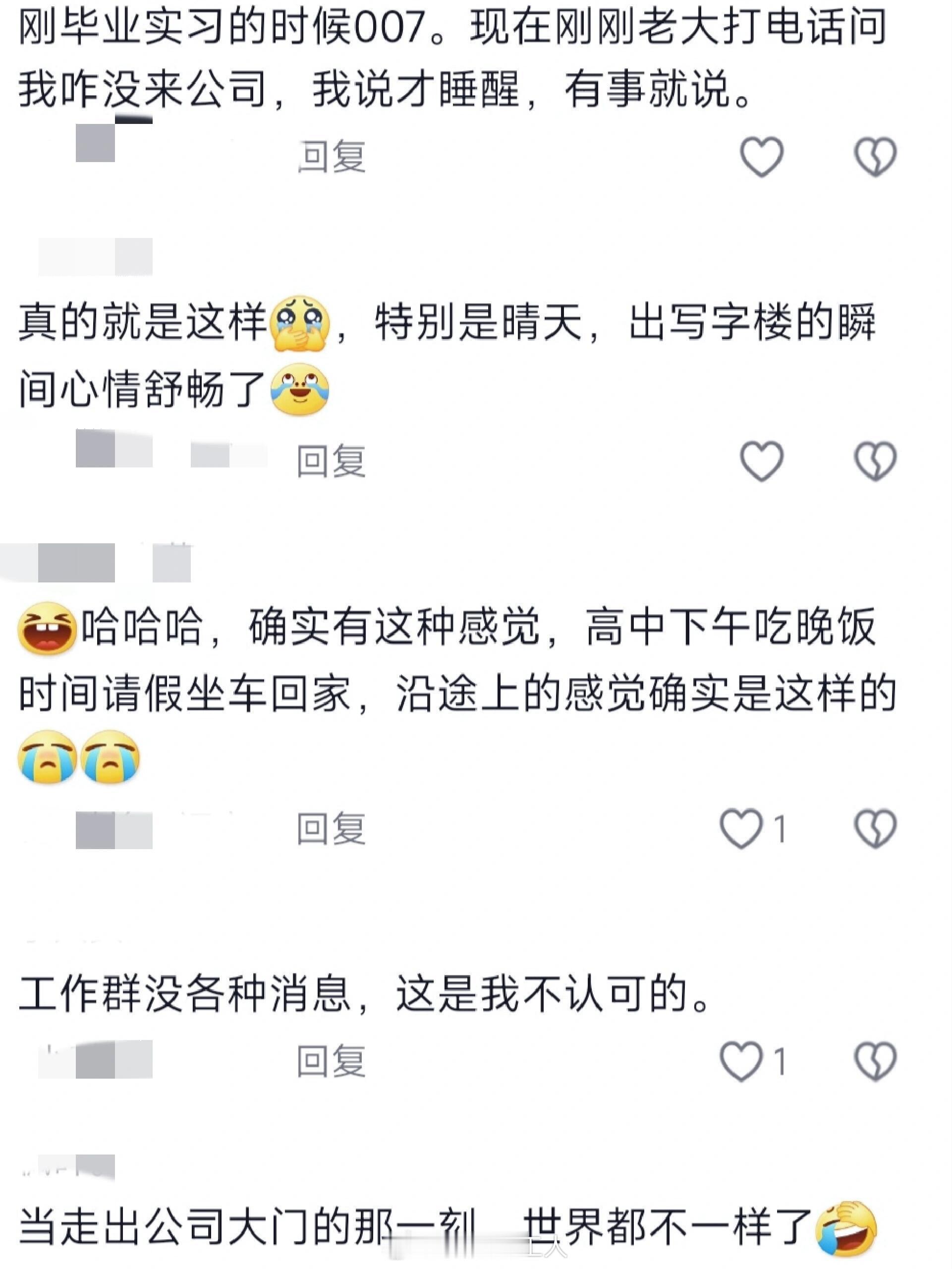Like the 高中下午吃晚饭 comment

(753, 828)
